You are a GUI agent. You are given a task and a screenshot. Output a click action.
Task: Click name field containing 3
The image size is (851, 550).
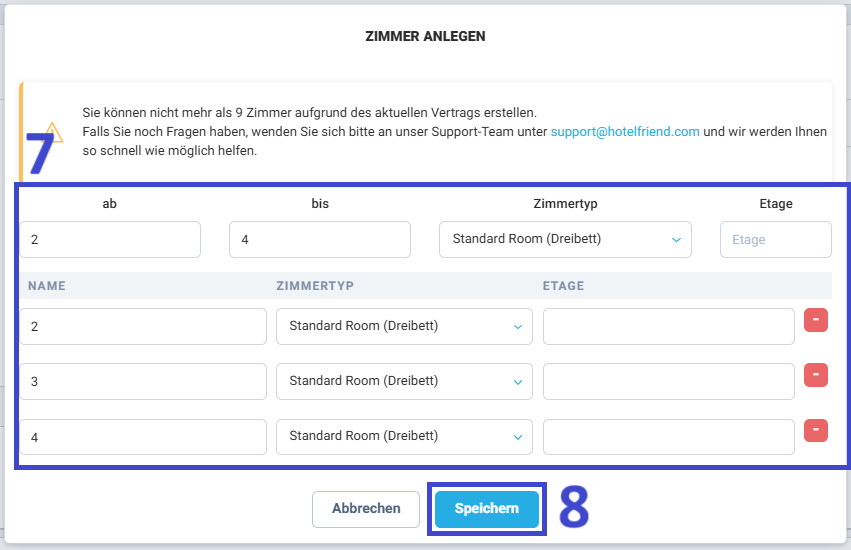tap(143, 381)
